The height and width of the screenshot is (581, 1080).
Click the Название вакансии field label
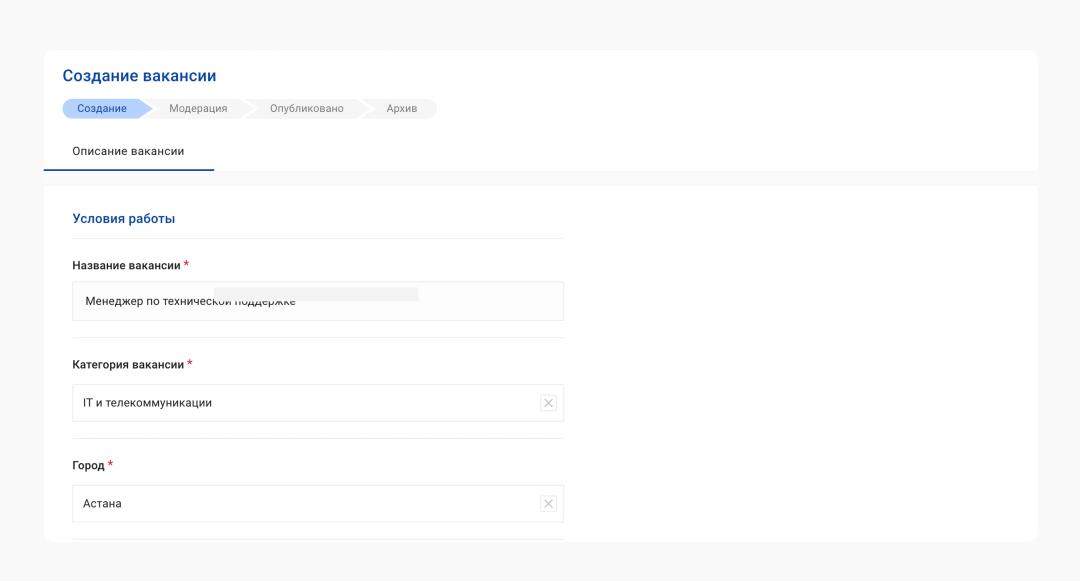[x=126, y=266]
